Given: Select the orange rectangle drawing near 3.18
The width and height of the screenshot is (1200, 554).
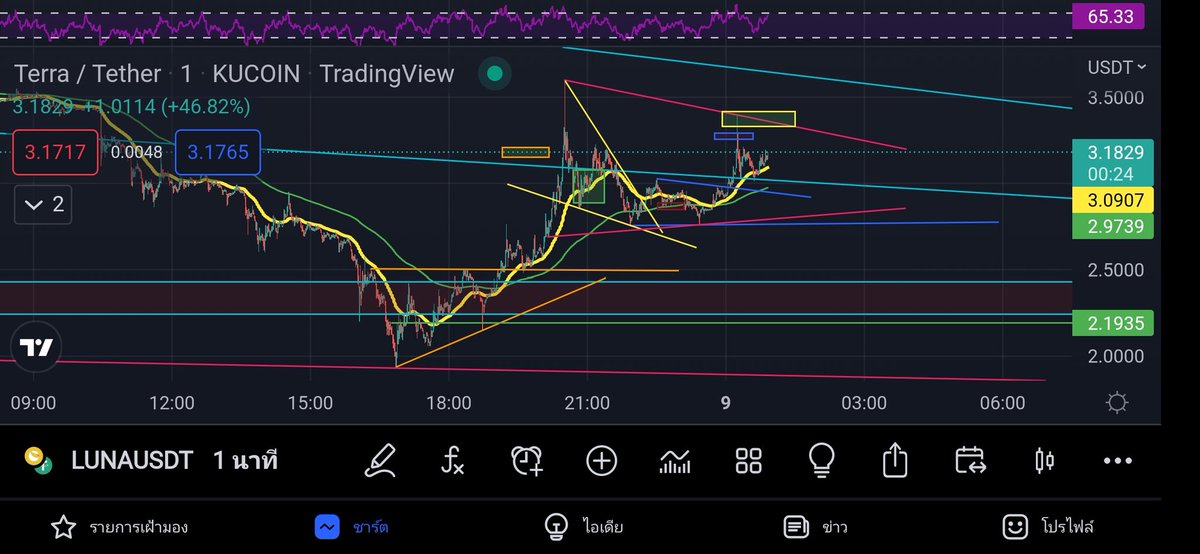Looking at the screenshot, I should pos(526,152).
